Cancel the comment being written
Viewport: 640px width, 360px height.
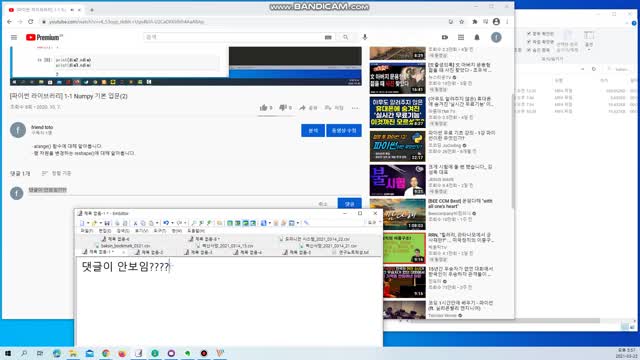pos(323,204)
